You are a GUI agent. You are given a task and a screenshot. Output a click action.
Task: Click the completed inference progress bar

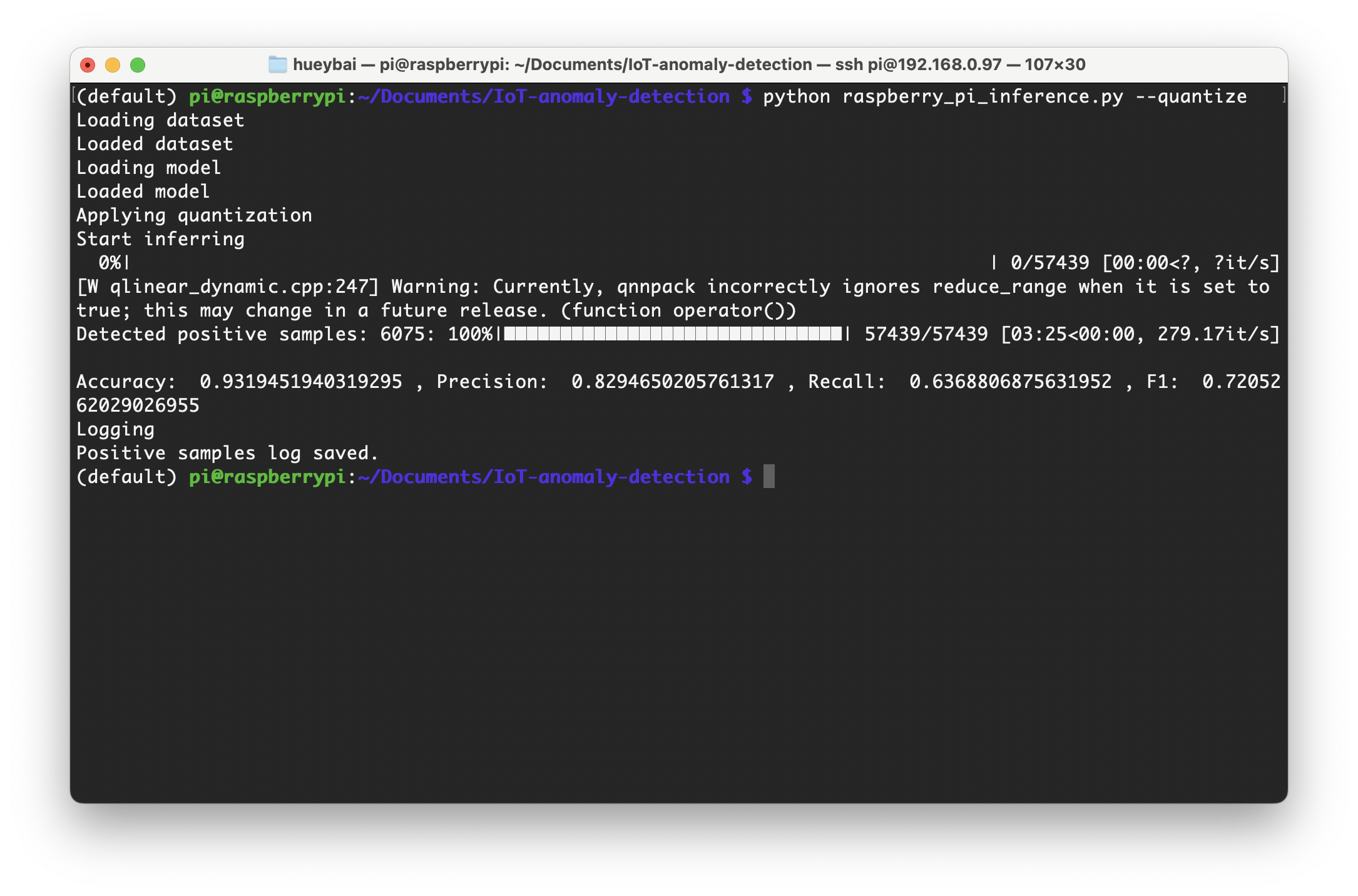[x=673, y=334]
